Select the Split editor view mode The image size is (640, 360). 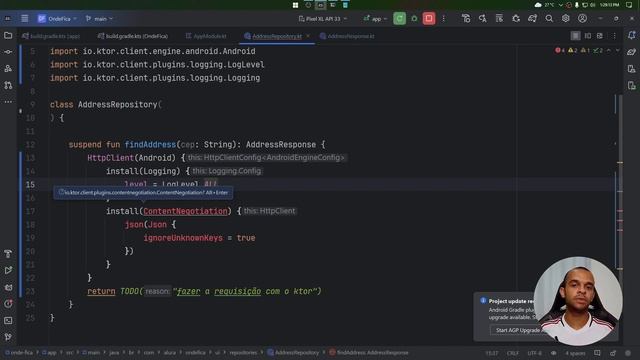pos(588,36)
